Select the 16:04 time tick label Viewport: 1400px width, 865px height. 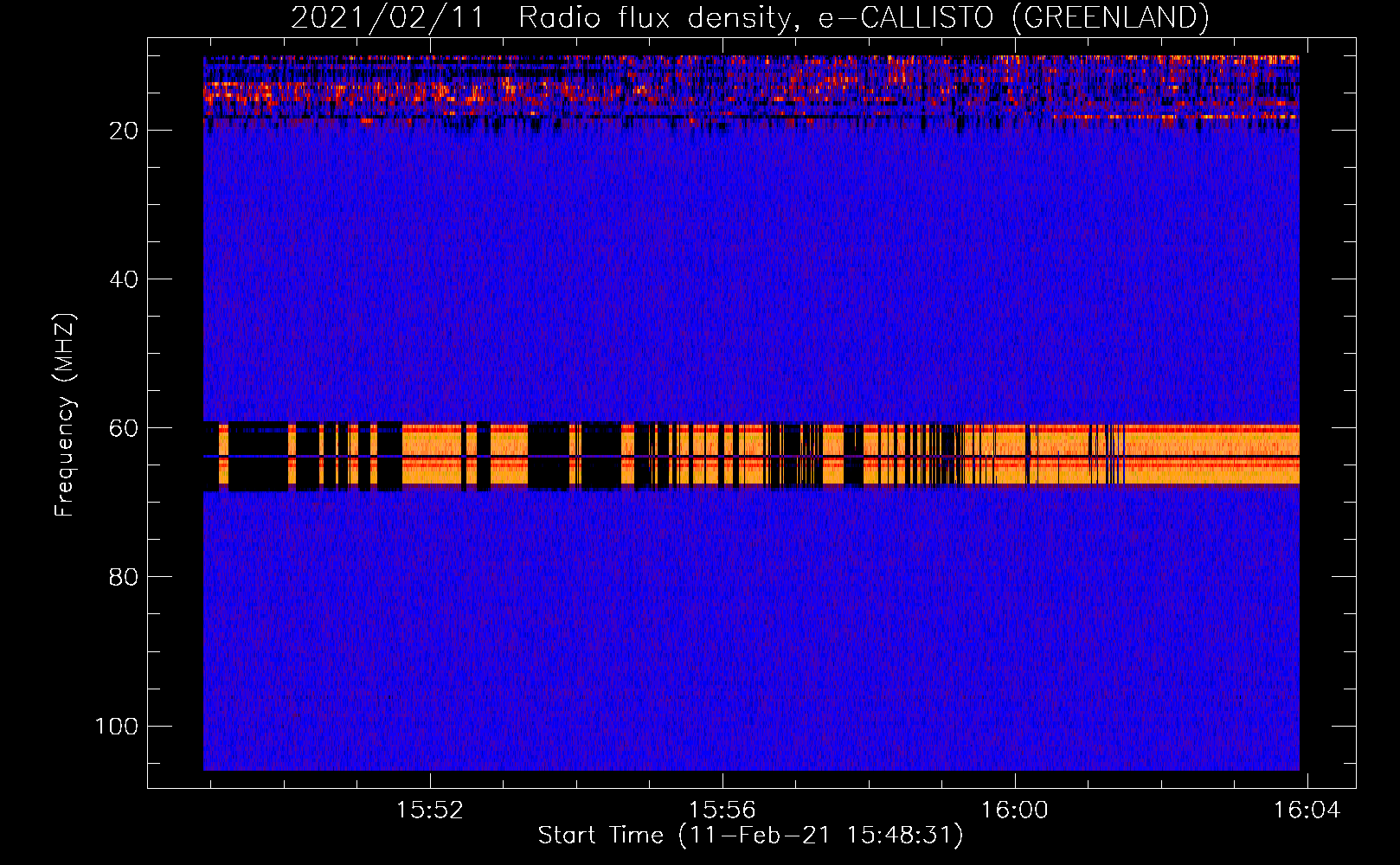coord(1306,811)
